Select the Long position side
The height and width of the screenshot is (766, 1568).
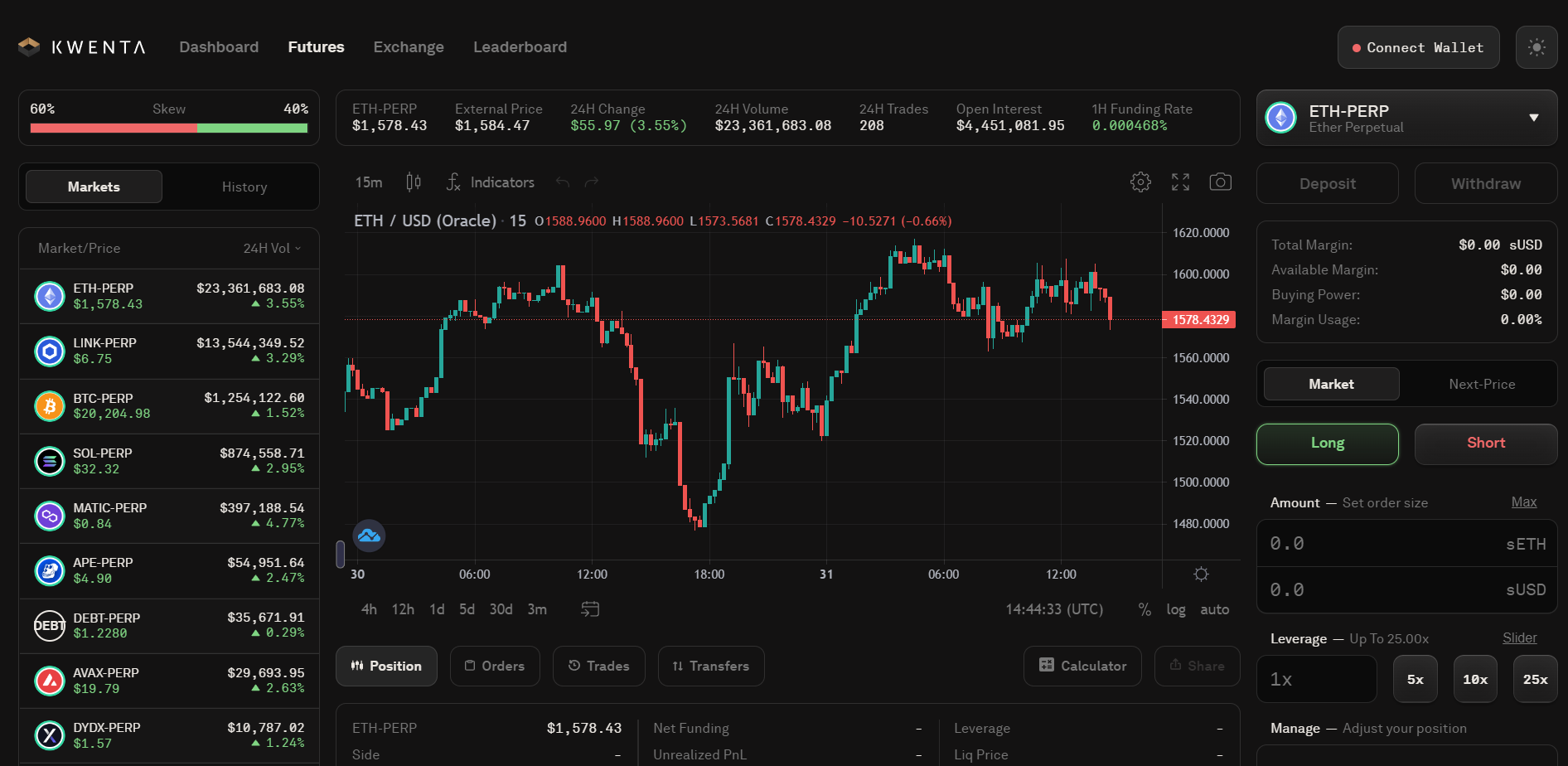[1327, 444]
